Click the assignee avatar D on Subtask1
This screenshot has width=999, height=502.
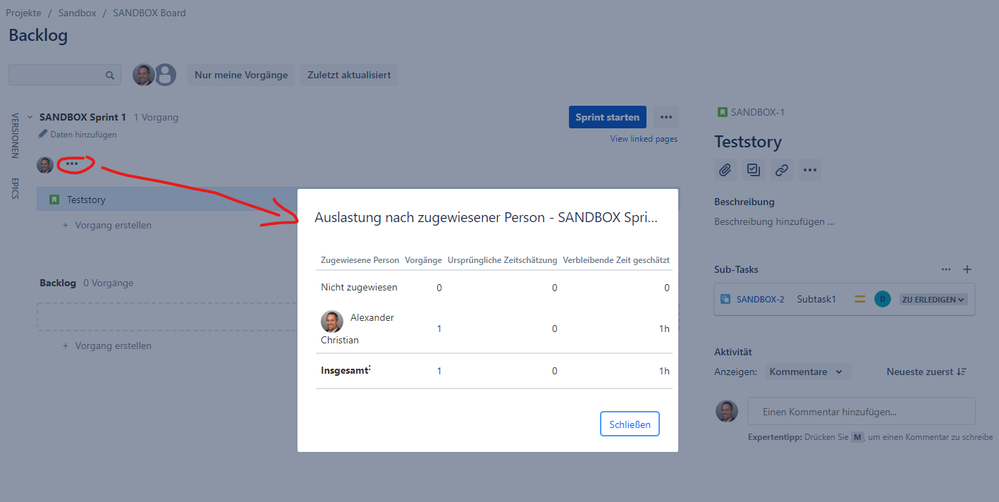(882, 299)
